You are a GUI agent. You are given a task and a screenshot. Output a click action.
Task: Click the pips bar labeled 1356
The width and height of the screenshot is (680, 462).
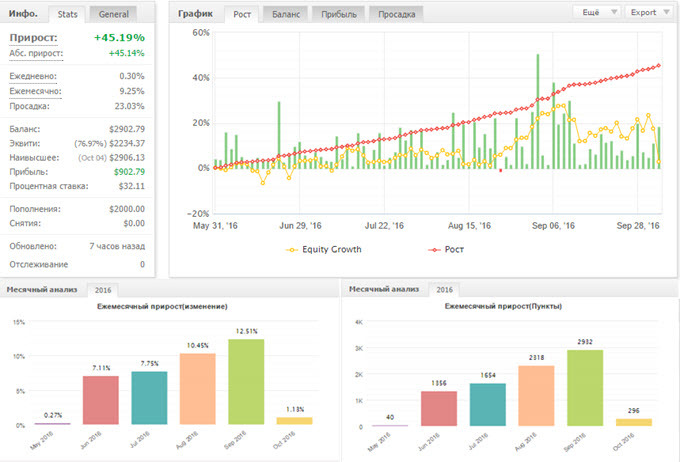439,409
